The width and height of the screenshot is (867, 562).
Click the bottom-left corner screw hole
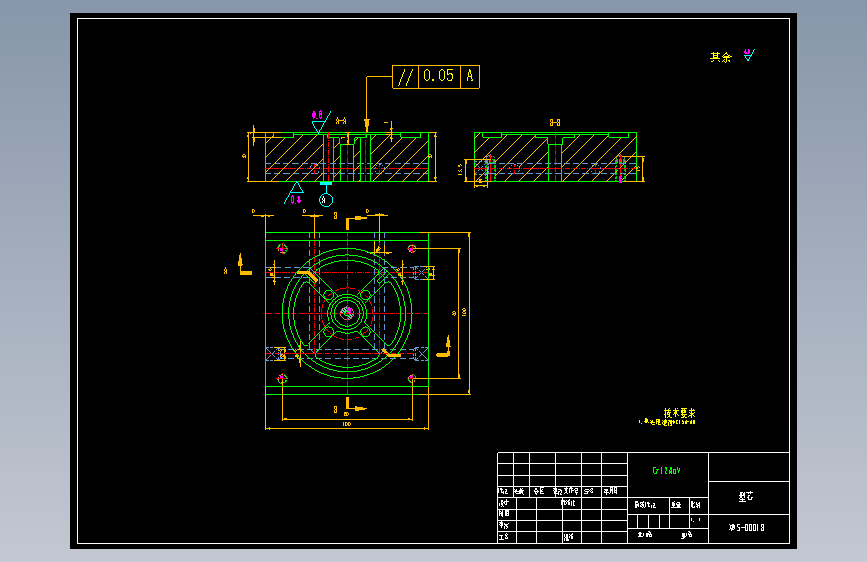tap(282, 378)
